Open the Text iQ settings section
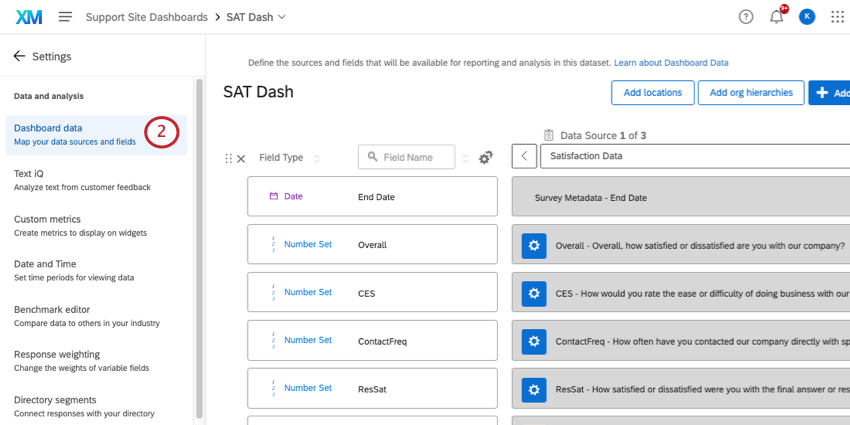 coord(28,173)
